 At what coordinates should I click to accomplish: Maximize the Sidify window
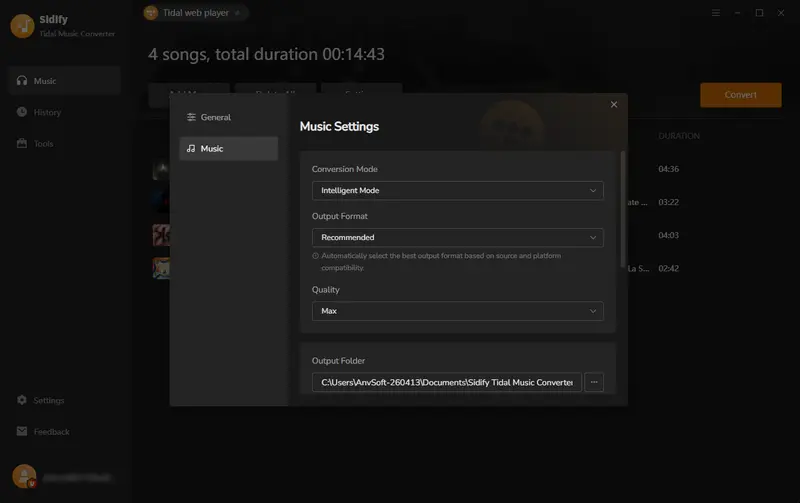click(759, 13)
